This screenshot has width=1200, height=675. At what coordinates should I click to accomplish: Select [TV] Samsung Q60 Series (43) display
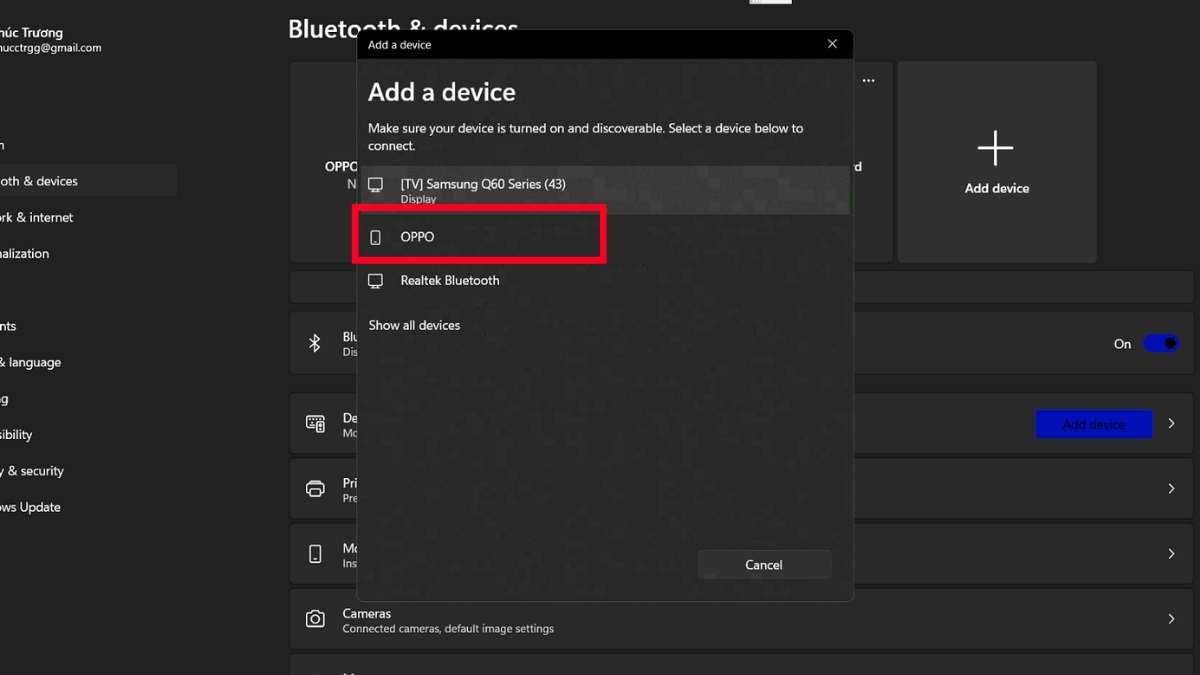pyautogui.click(x=604, y=190)
